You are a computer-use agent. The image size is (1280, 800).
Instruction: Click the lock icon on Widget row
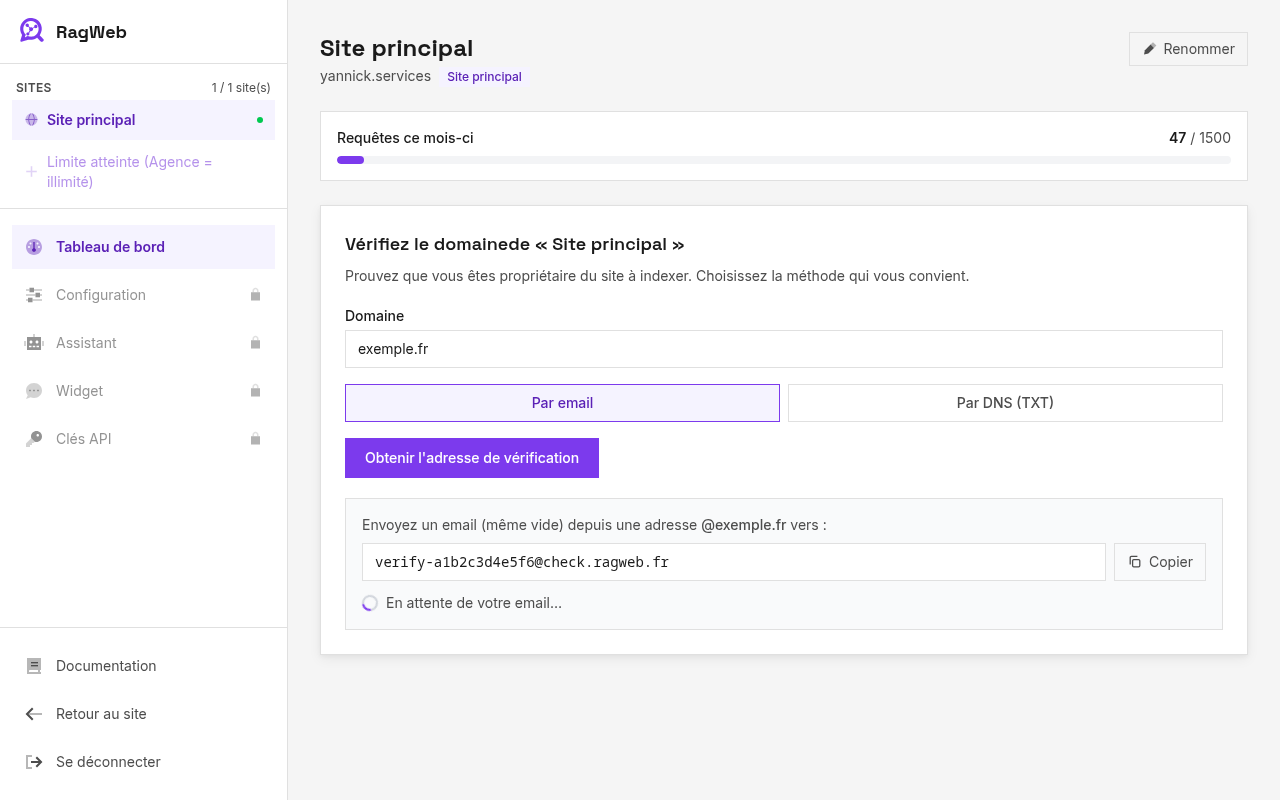pyautogui.click(x=255, y=391)
